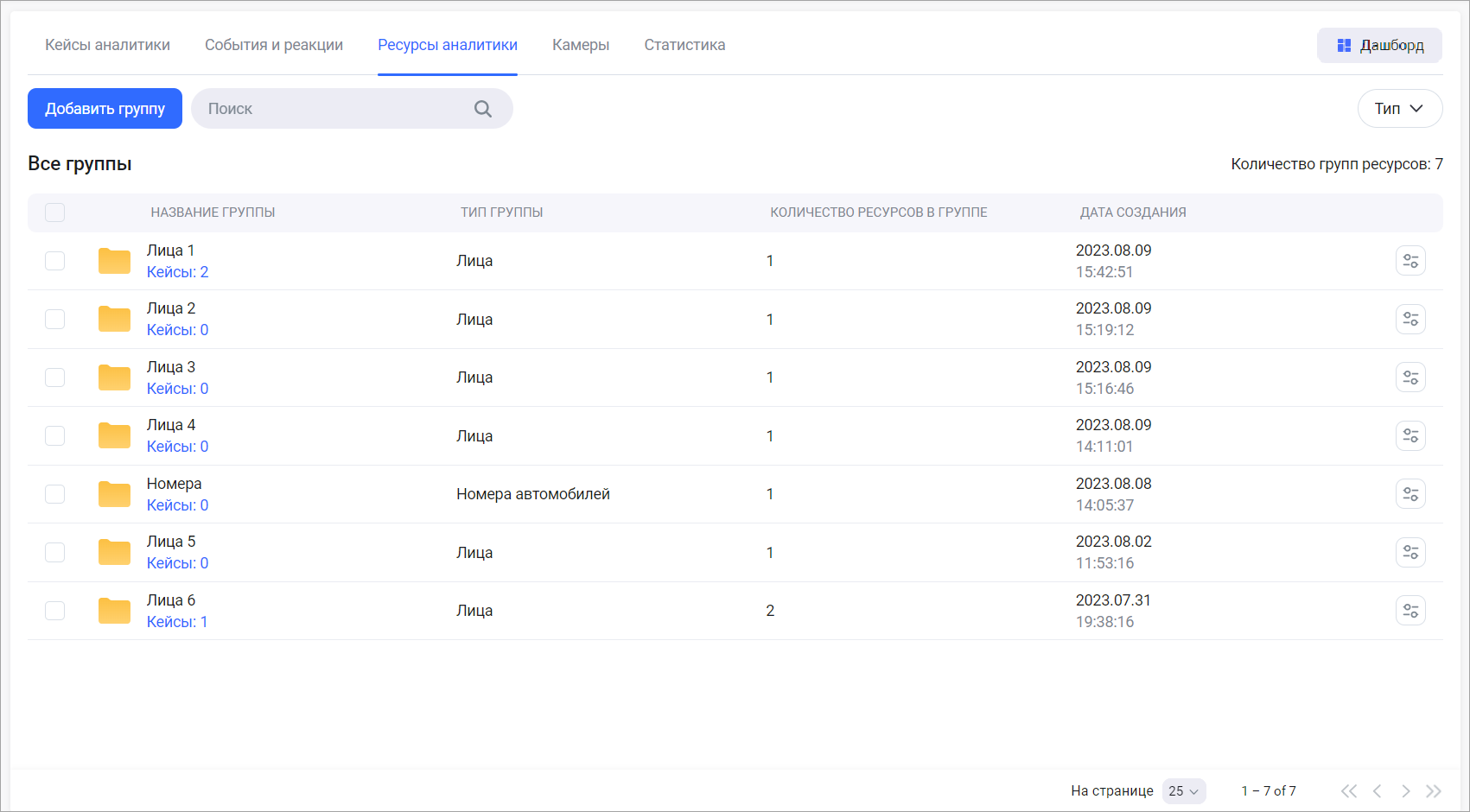Click settings icon for Номера group
Image resolution: width=1470 pixels, height=812 pixels.
pos(1410,494)
